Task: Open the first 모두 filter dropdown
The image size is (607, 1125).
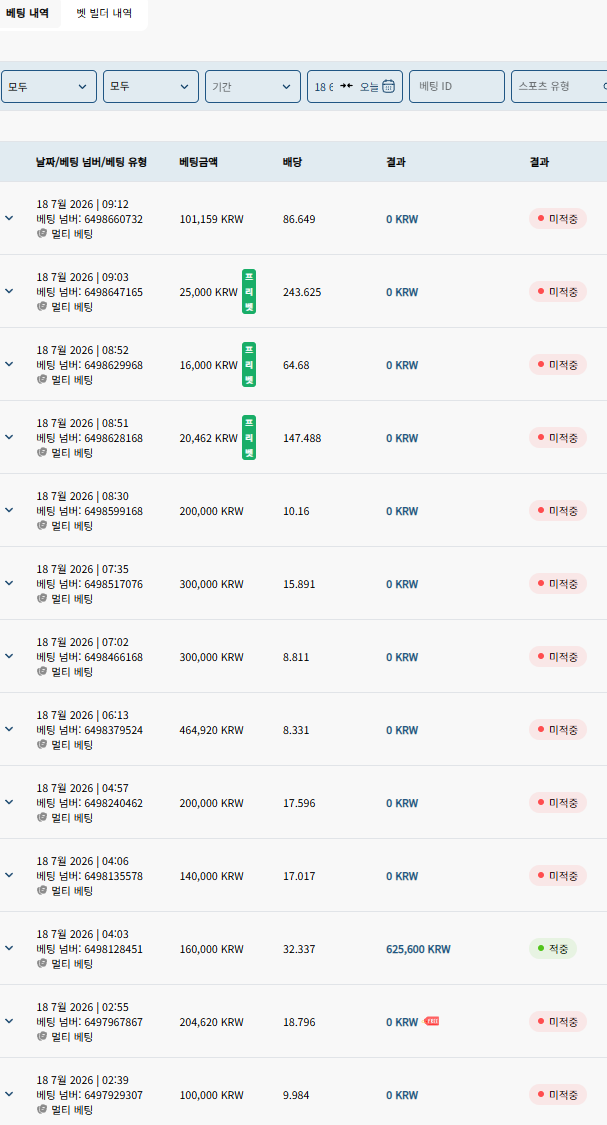Action: tap(49, 86)
